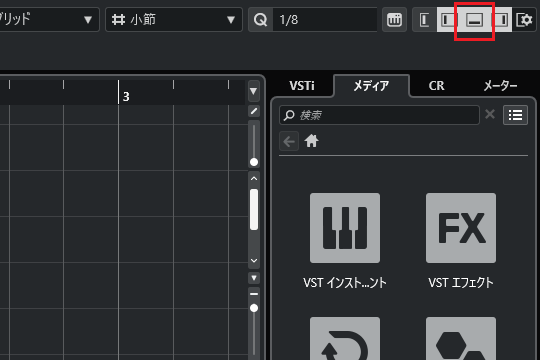This screenshot has width=540, height=360.
Task: Click the vertical scrollbar up arrow
Action: click(x=254, y=178)
